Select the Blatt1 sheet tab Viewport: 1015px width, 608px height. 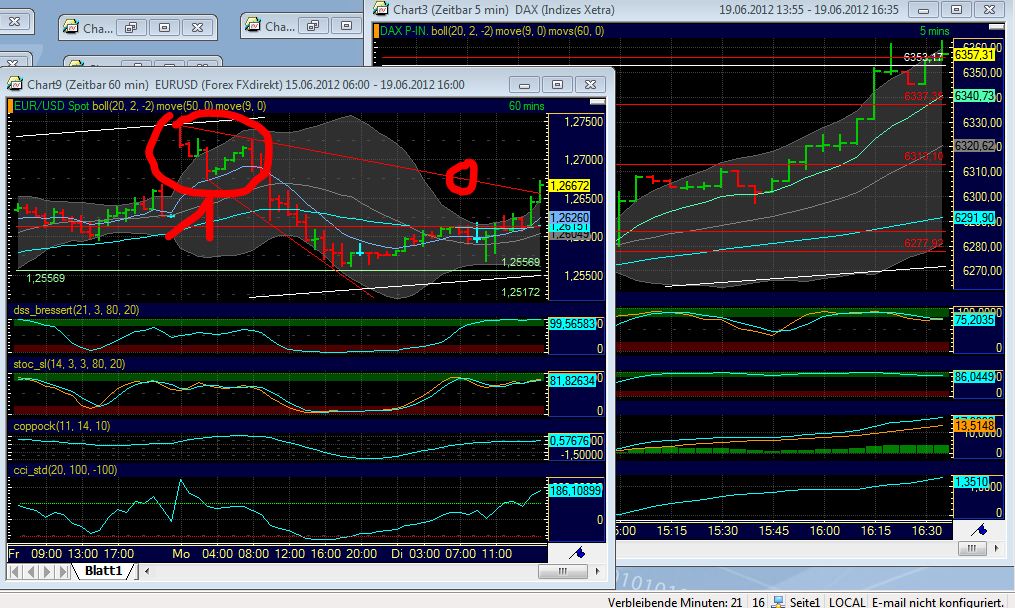click(103, 571)
